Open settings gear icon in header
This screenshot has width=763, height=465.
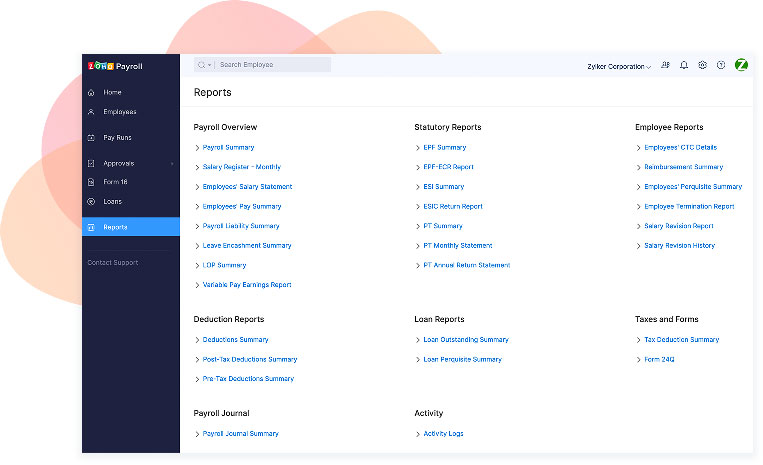pyautogui.click(x=703, y=65)
